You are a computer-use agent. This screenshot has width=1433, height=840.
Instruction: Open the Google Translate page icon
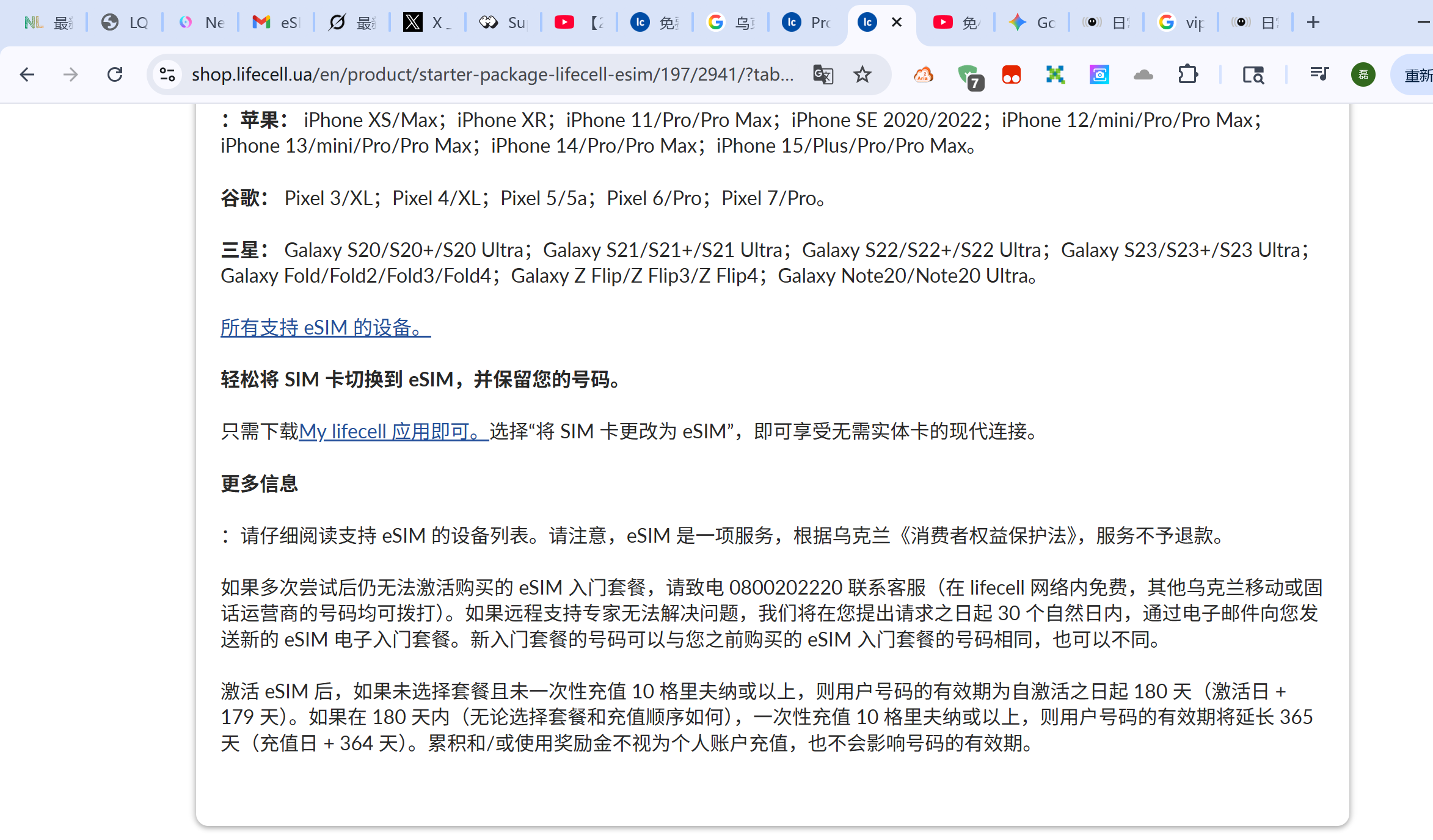[823, 74]
